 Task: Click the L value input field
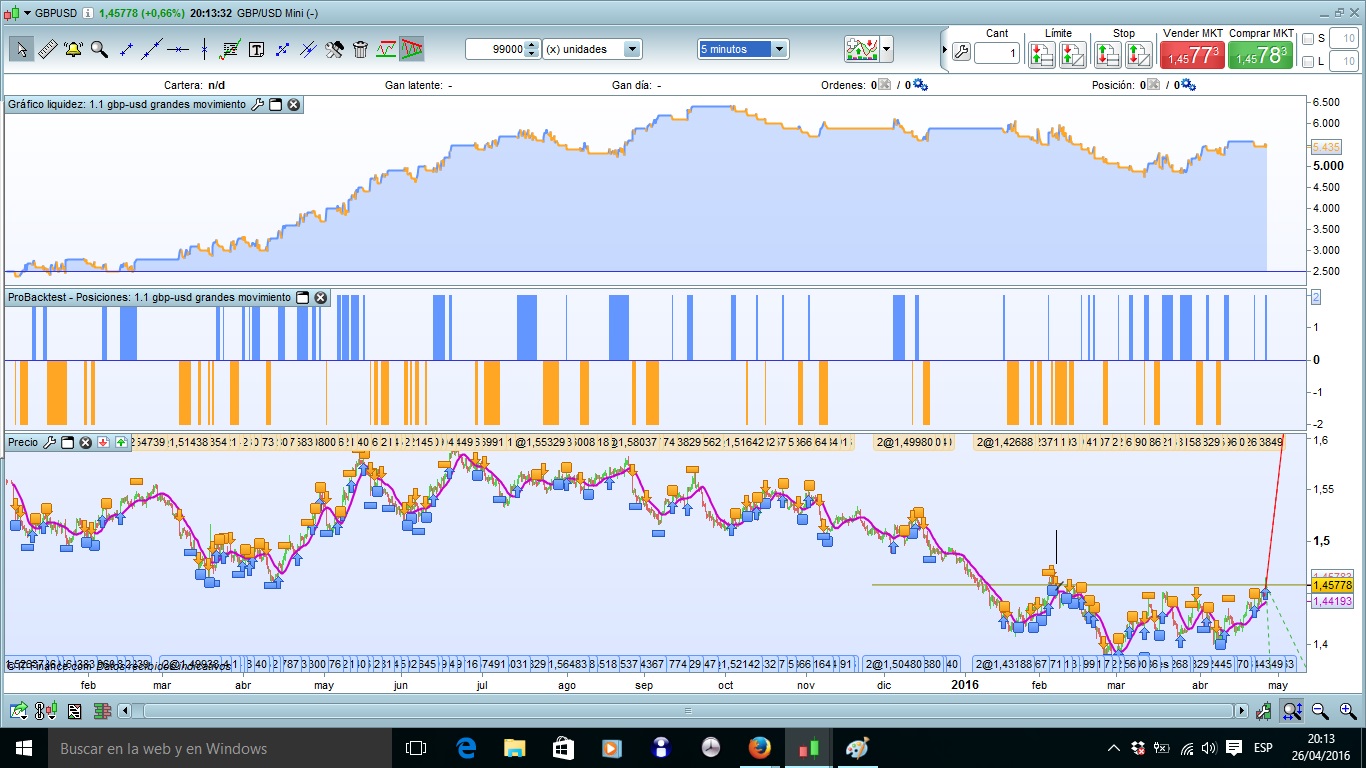point(1345,62)
